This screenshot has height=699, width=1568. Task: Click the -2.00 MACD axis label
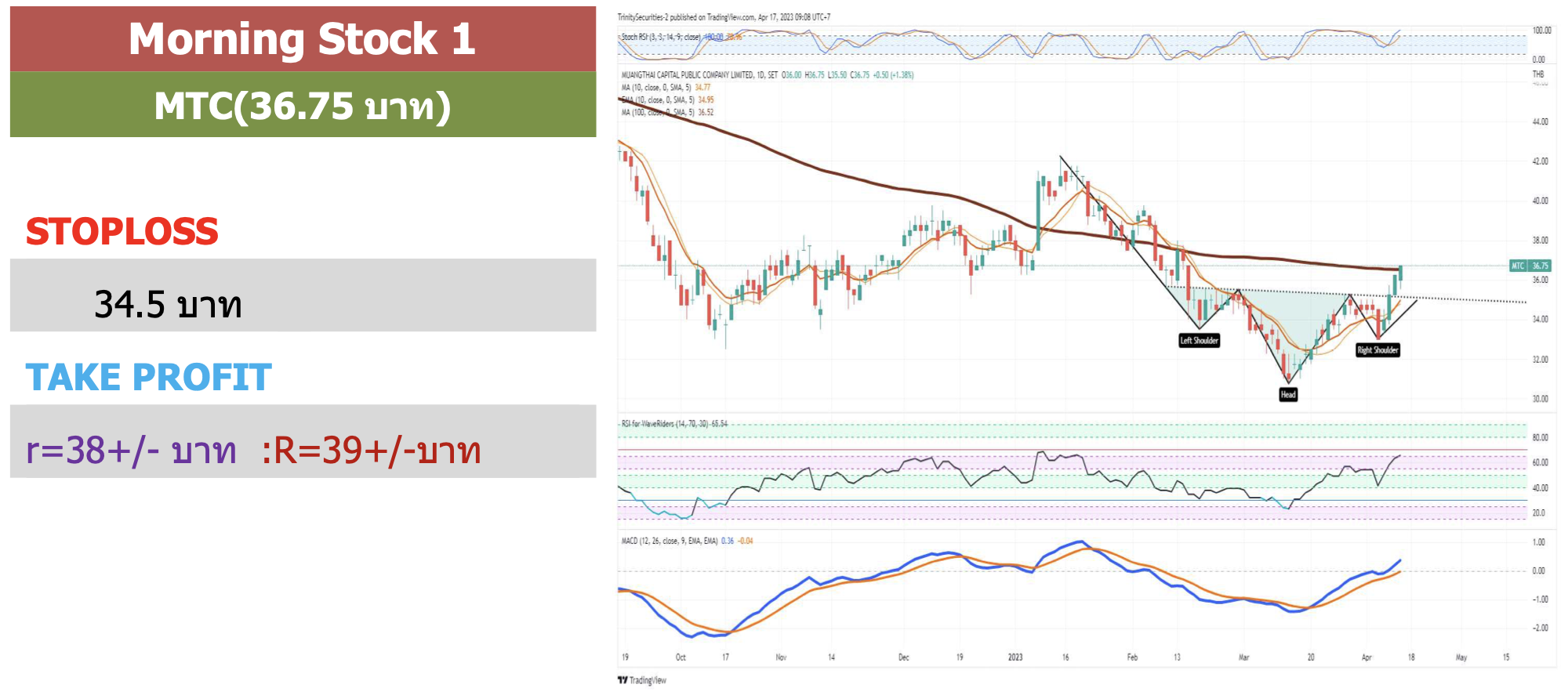tap(1539, 628)
